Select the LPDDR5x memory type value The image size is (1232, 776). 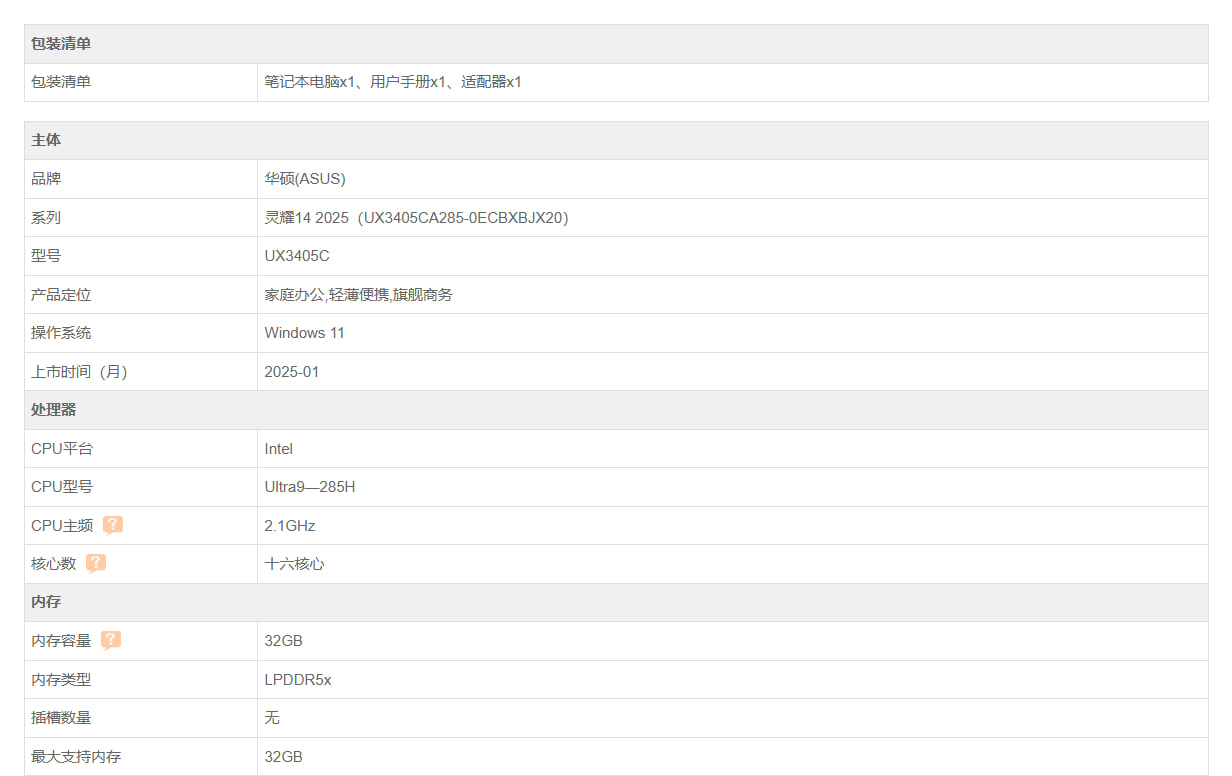coord(298,680)
